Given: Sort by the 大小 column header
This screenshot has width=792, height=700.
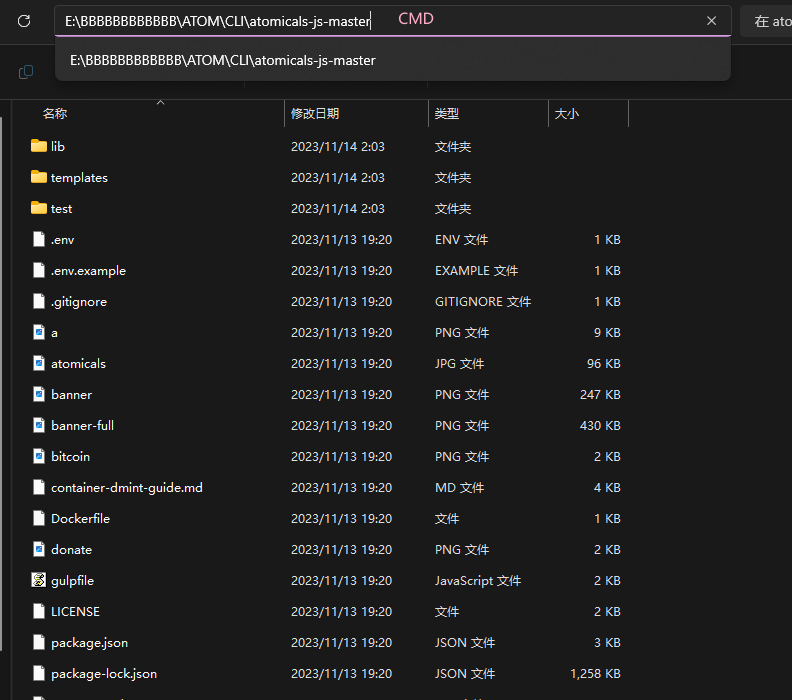Looking at the screenshot, I should [x=566, y=114].
